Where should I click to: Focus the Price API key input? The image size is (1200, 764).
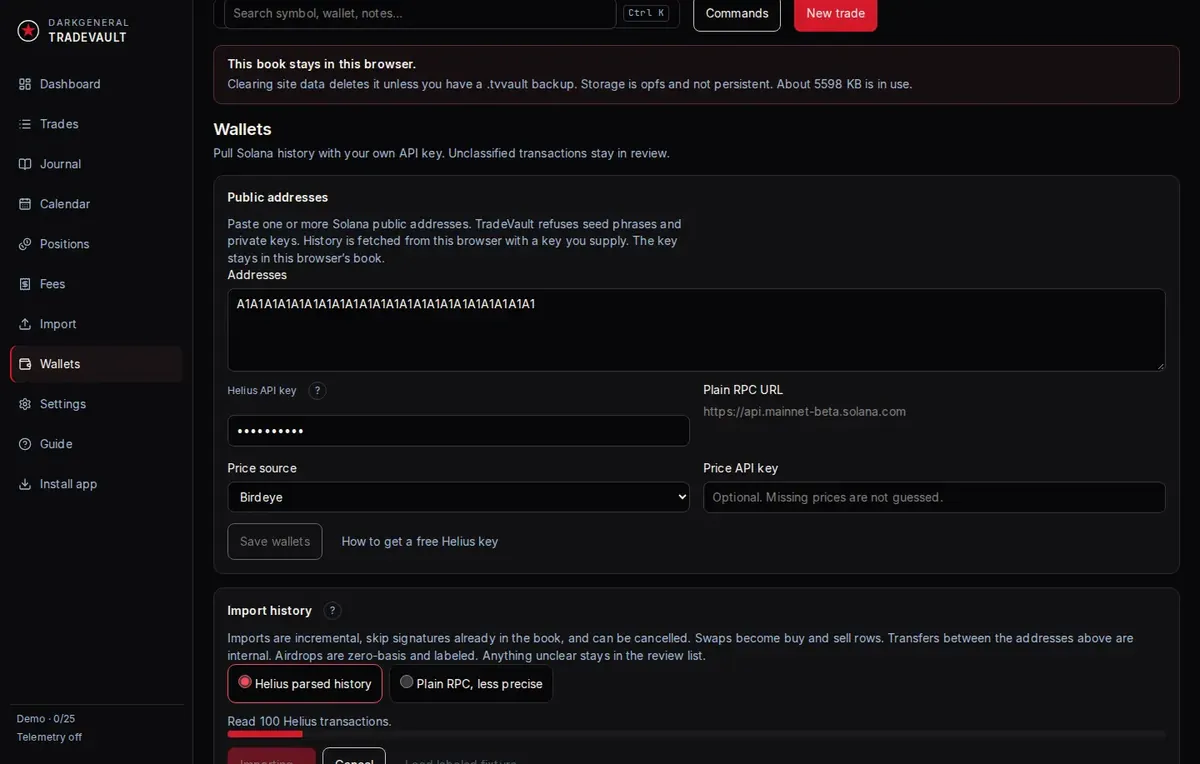[x=934, y=497]
